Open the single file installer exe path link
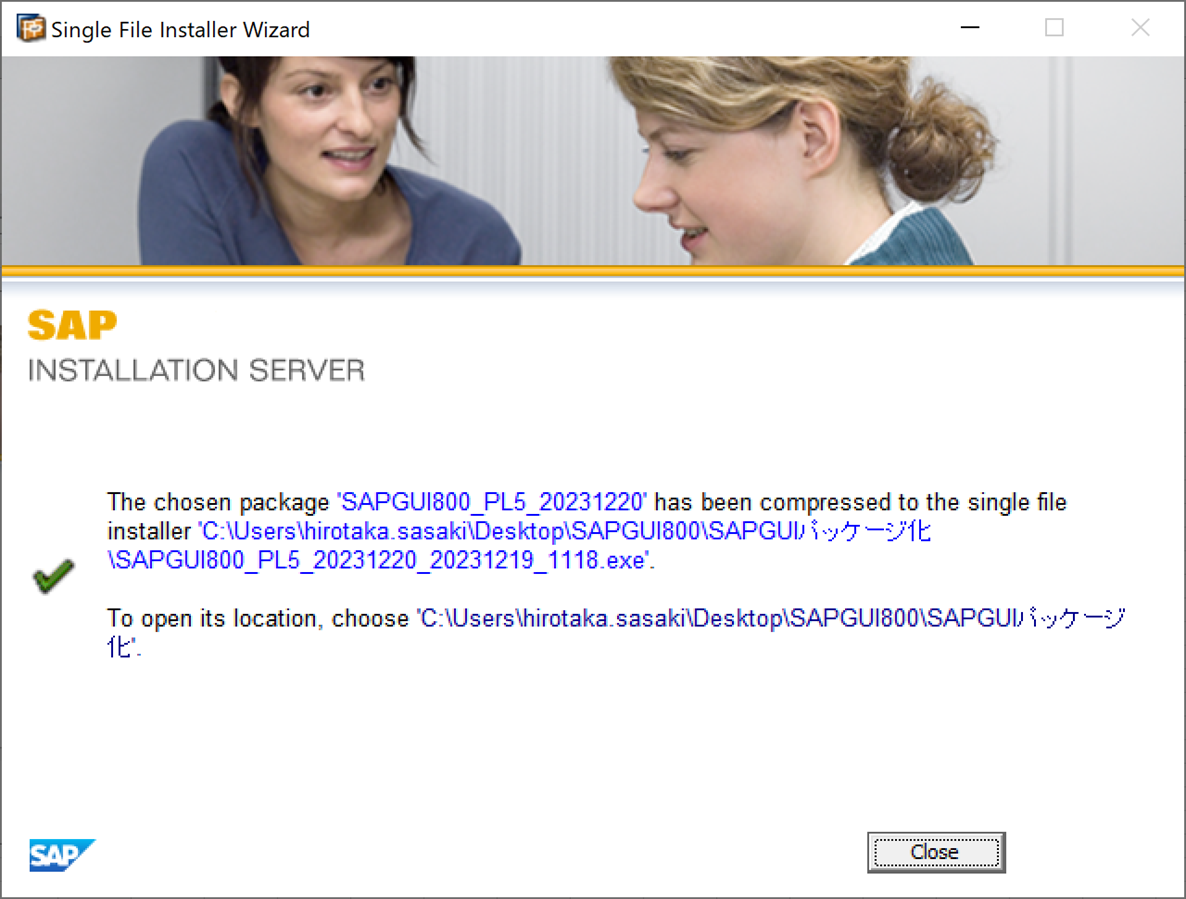 coord(519,545)
